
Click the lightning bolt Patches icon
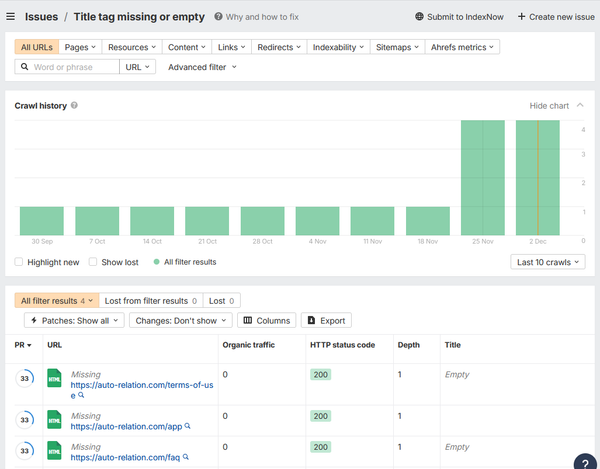coord(34,320)
